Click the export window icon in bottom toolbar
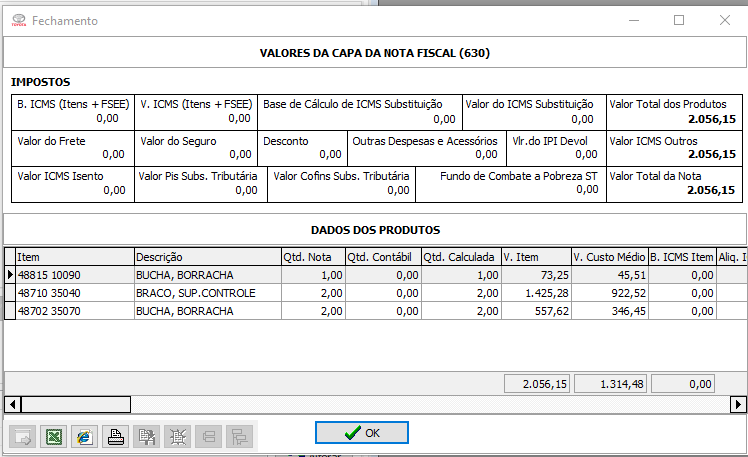Viewport: 748px width, 457px height. pos(22,436)
